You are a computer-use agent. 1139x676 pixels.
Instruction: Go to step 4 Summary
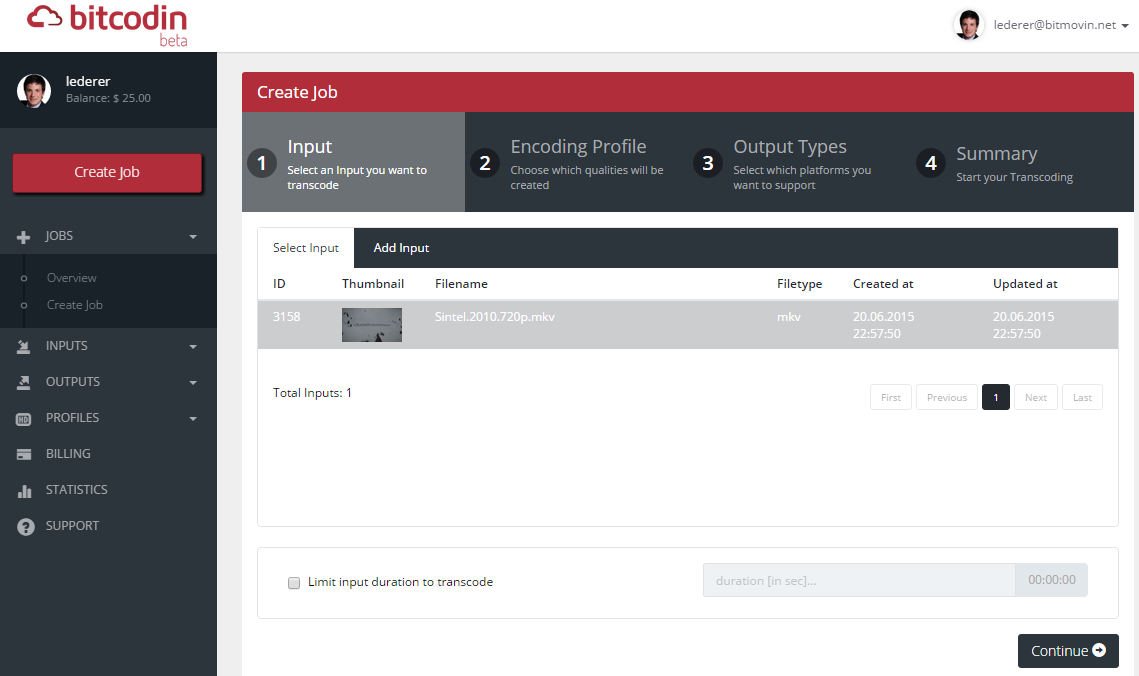1022,162
